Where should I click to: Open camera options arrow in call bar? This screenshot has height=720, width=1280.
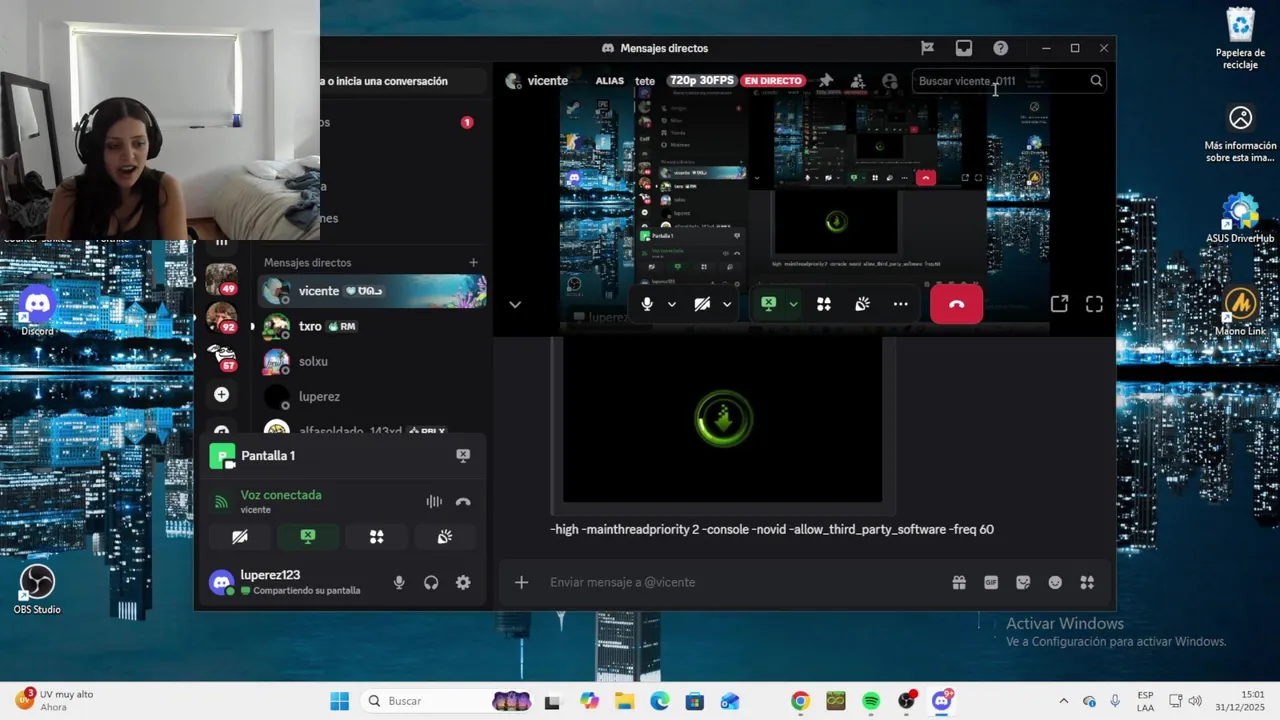(x=727, y=304)
